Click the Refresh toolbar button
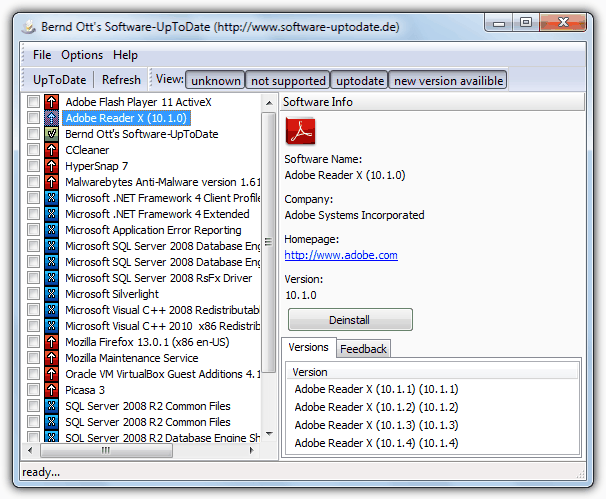Image resolution: width=606 pixels, height=499 pixels. [121, 80]
